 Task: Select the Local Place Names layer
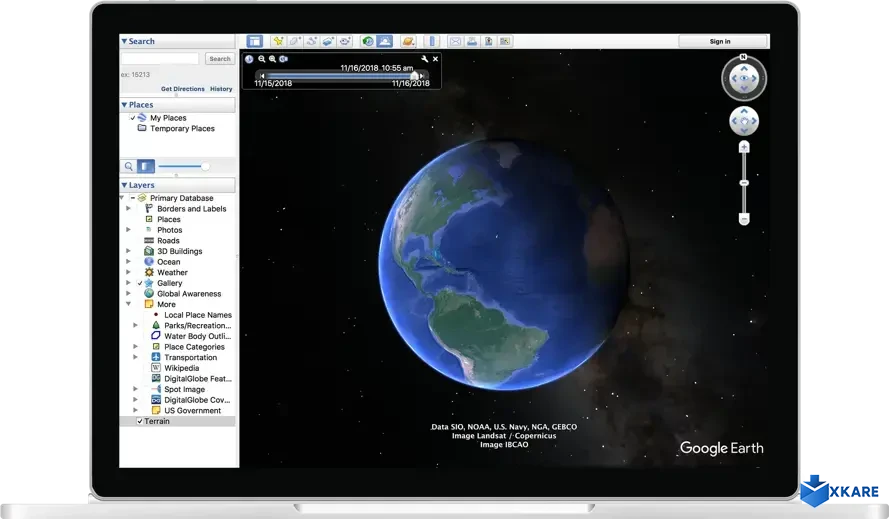pyautogui.click(x=198, y=315)
